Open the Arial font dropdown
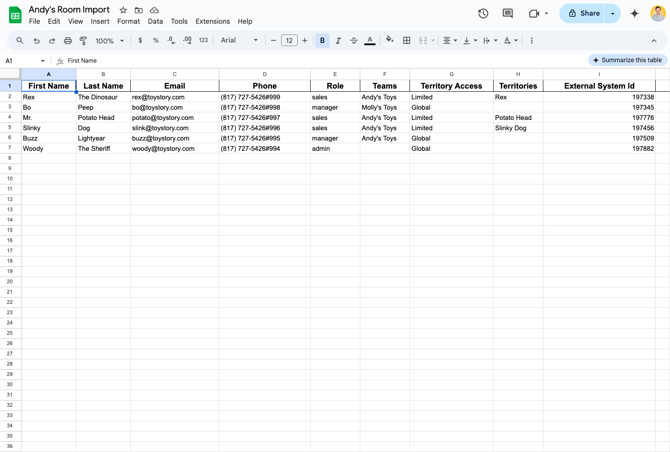670x452 pixels. (x=239, y=41)
